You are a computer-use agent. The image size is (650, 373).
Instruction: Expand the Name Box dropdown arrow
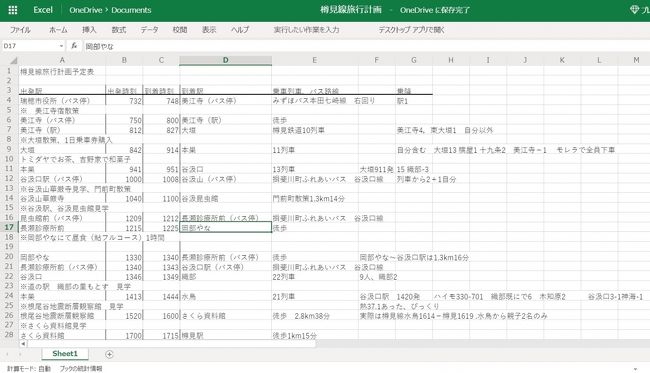click(x=61, y=46)
